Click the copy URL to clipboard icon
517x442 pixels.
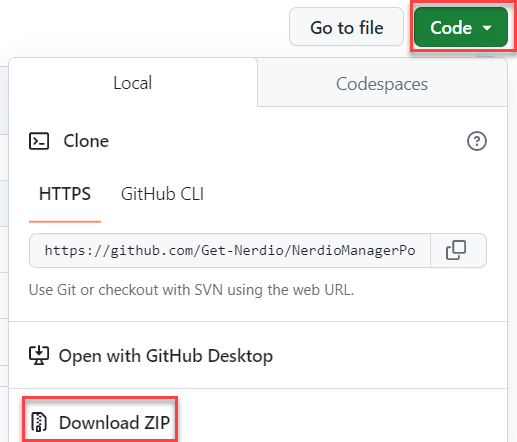[x=456, y=250]
